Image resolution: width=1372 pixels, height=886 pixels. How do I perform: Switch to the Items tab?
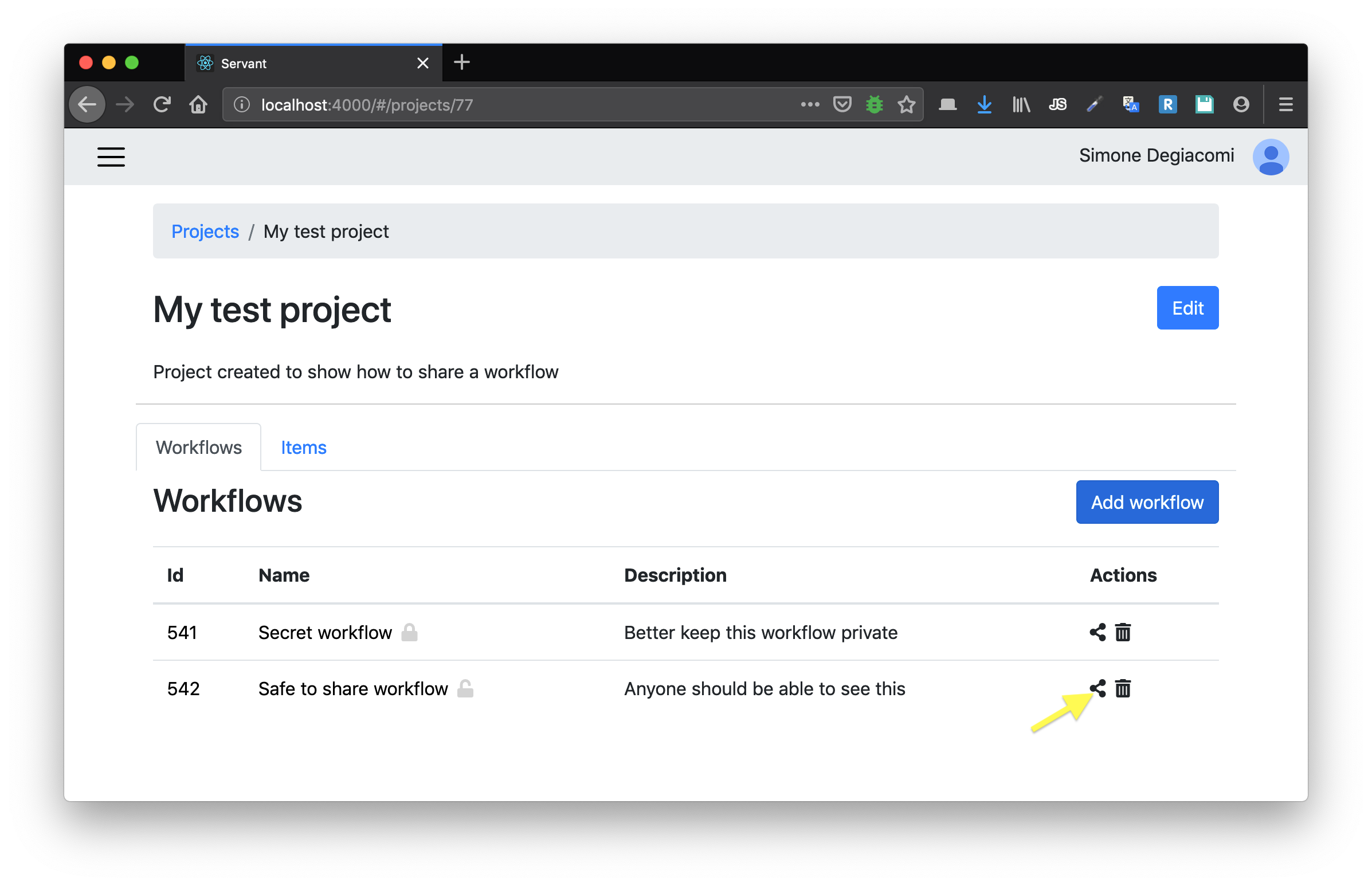coord(303,448)
